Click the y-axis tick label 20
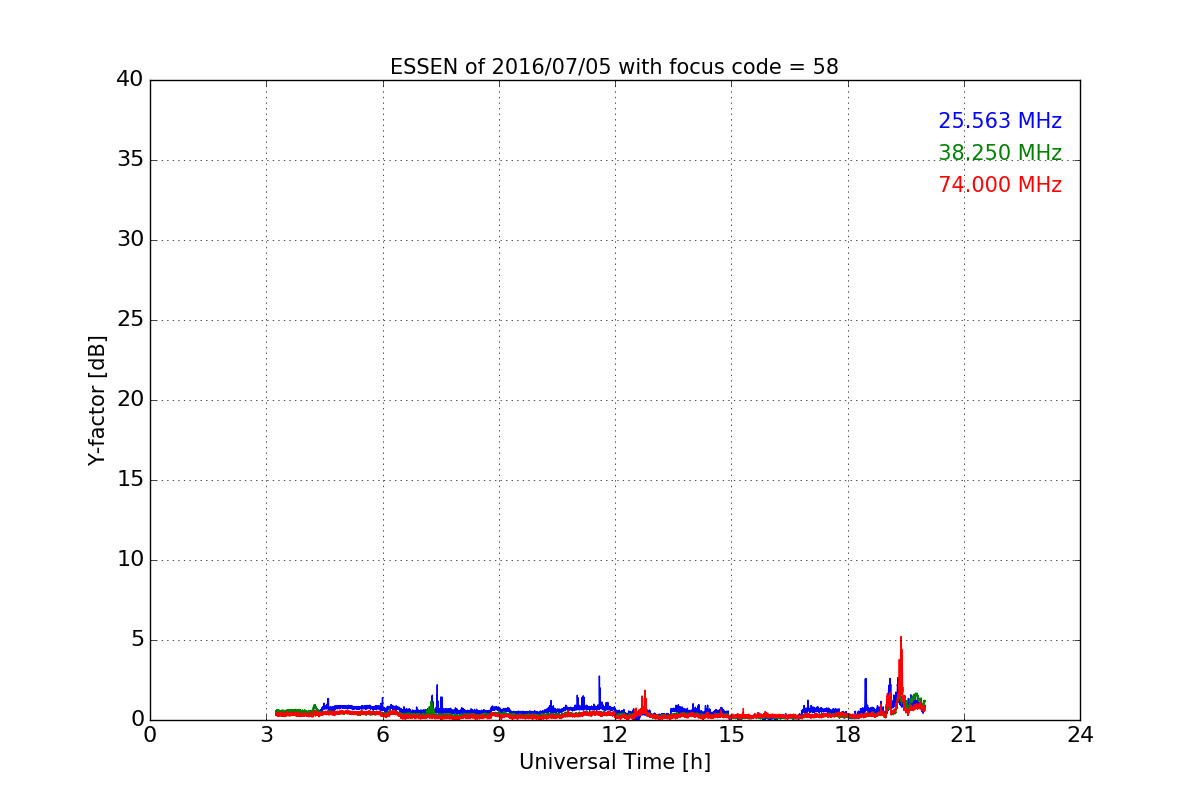The image size is (1200, 800). click(130, 400)
